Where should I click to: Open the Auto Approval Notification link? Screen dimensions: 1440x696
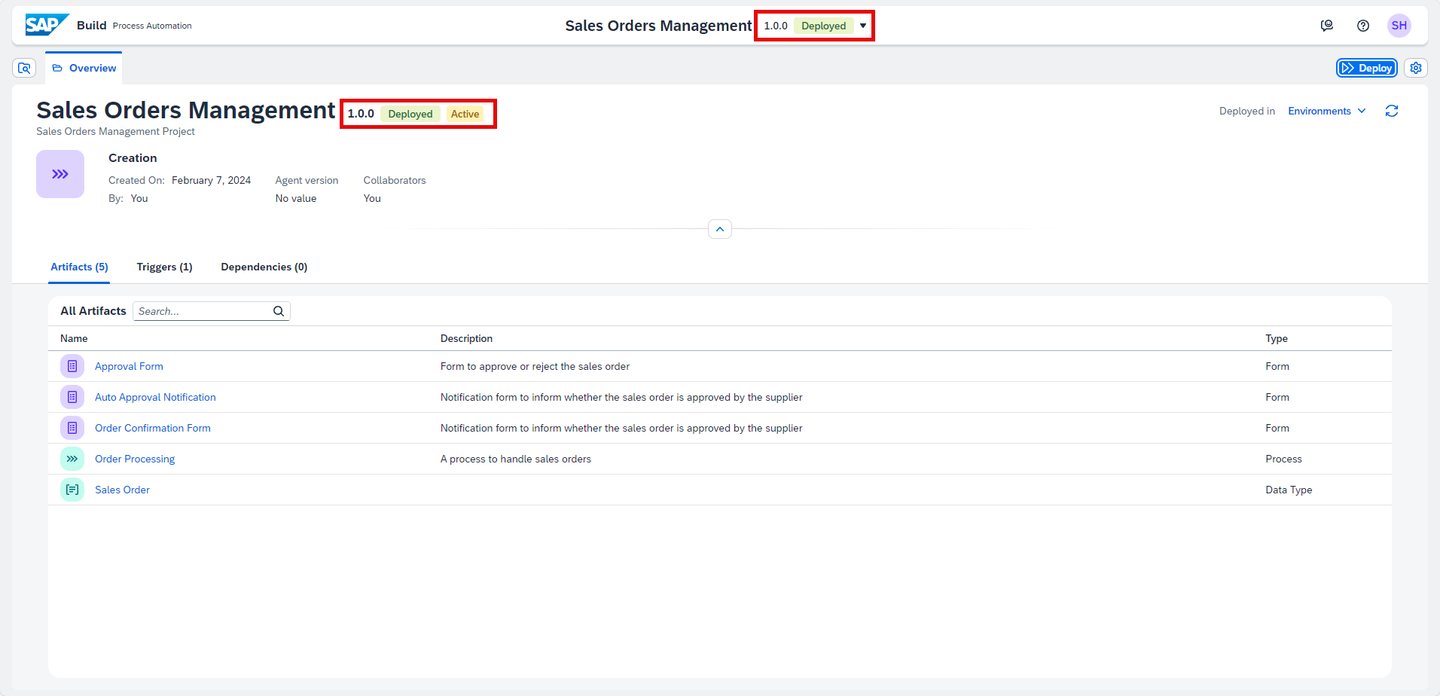coord(155,397)
